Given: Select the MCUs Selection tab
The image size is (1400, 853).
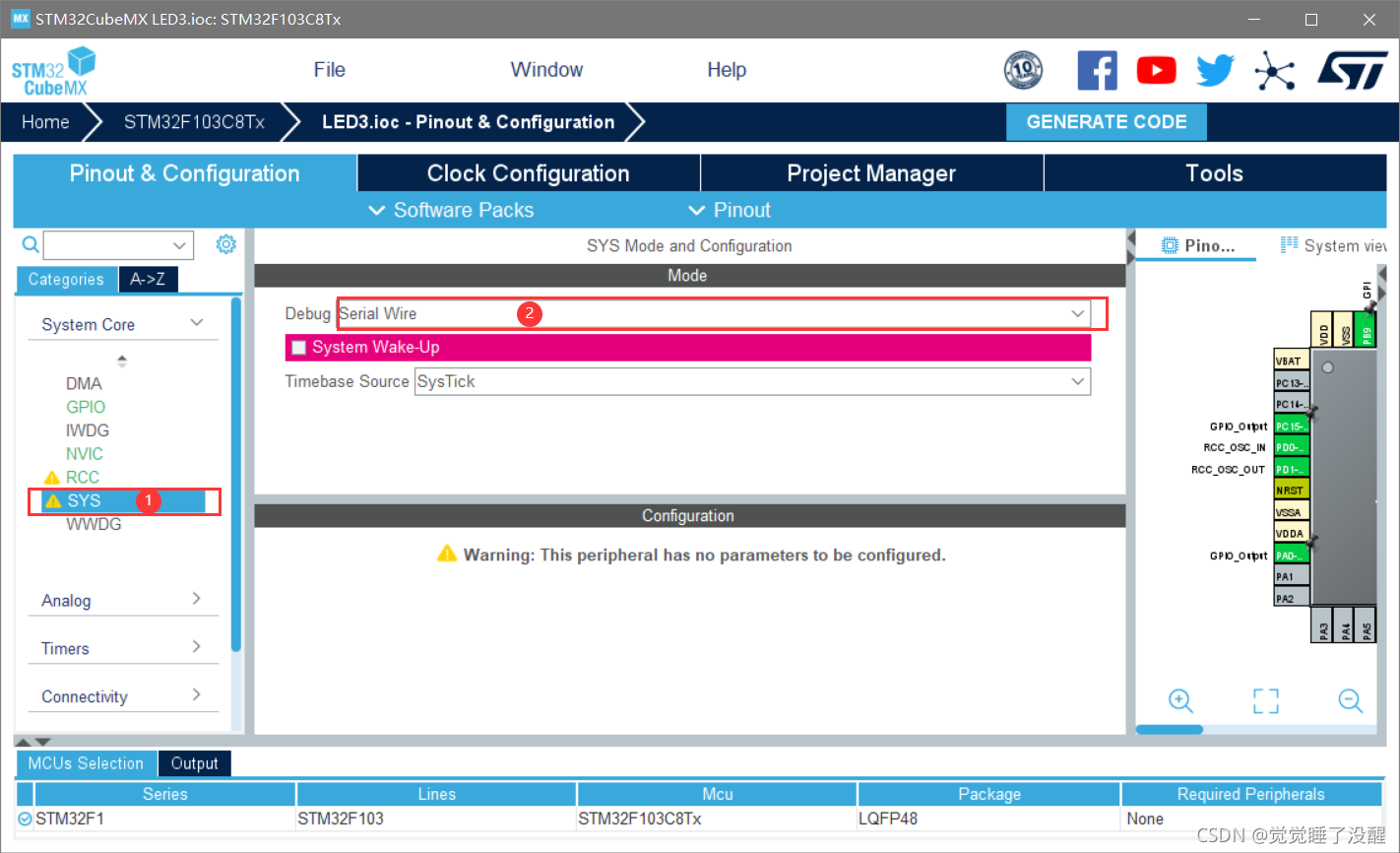Looking at the screenshot, I should (x=86, y=763).
